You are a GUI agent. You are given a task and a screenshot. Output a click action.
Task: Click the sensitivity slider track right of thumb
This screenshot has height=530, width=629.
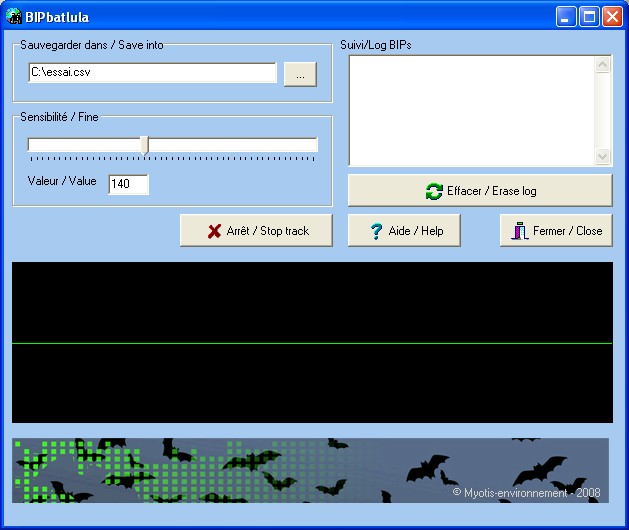click(233, 144)
